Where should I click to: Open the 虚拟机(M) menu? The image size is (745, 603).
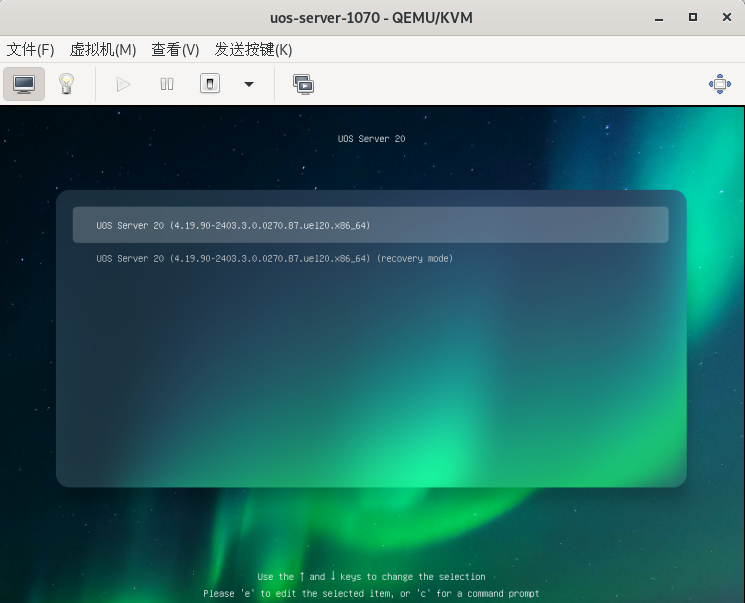tap(103, 49)
